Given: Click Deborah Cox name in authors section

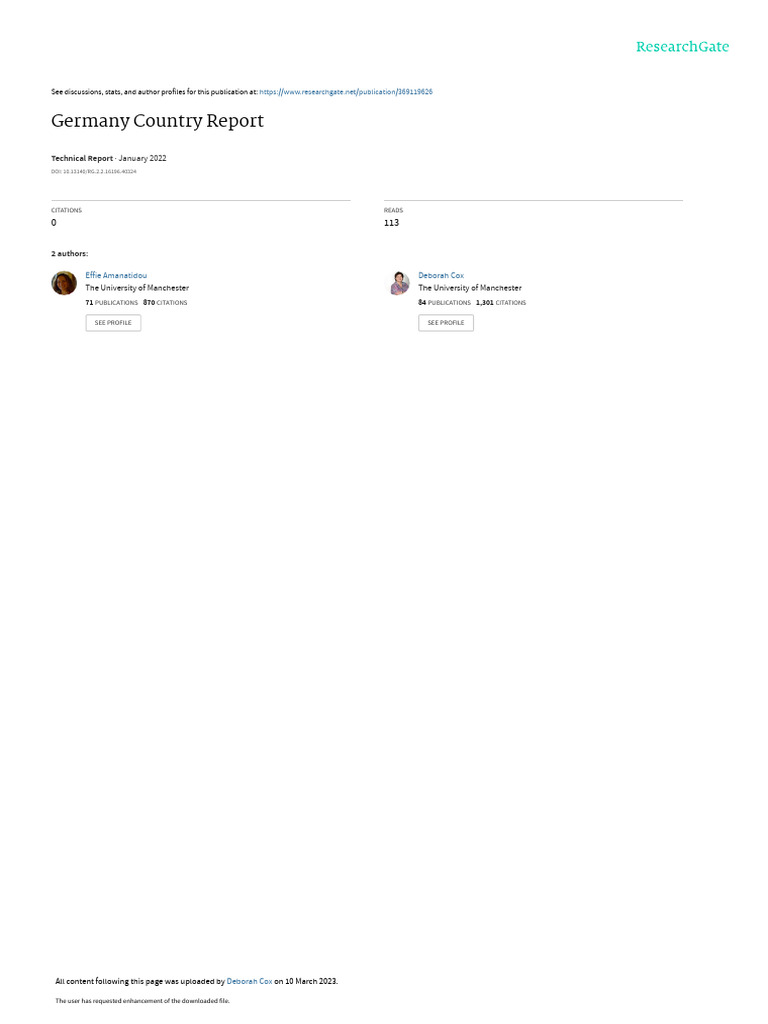Looking at the screenshot, I should point(441,276).
